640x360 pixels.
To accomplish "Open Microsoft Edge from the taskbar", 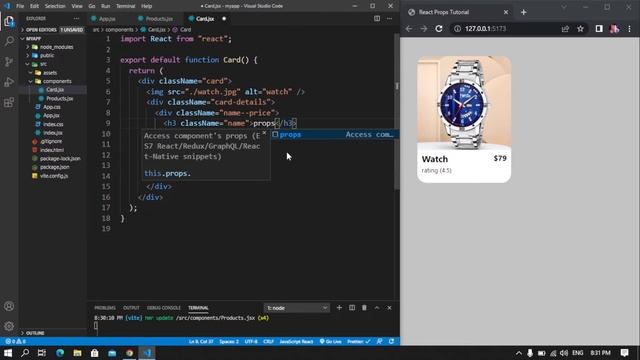I will click(x=60, y=353).
